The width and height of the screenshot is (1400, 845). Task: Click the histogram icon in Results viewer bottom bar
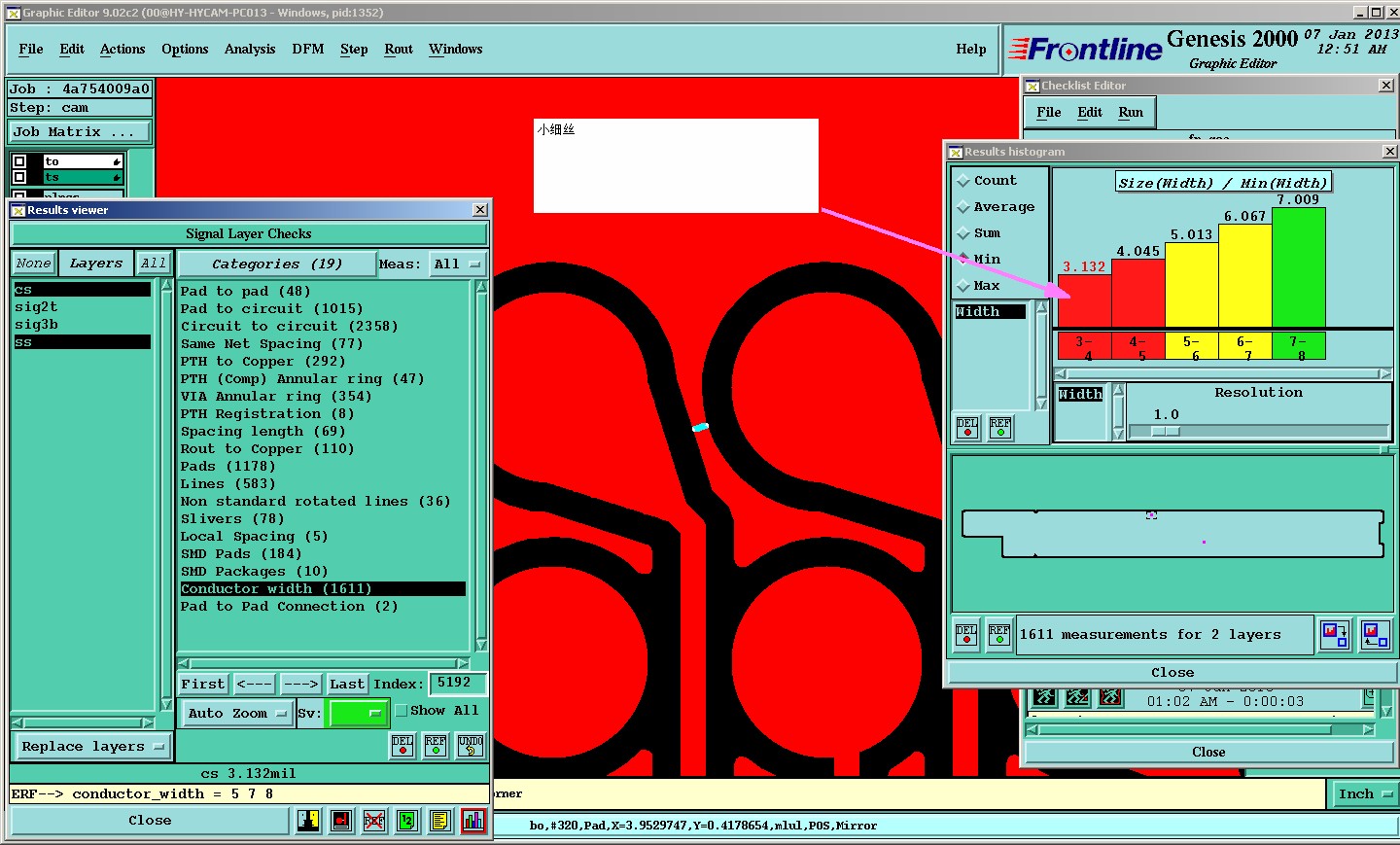(x=473, y=821)
